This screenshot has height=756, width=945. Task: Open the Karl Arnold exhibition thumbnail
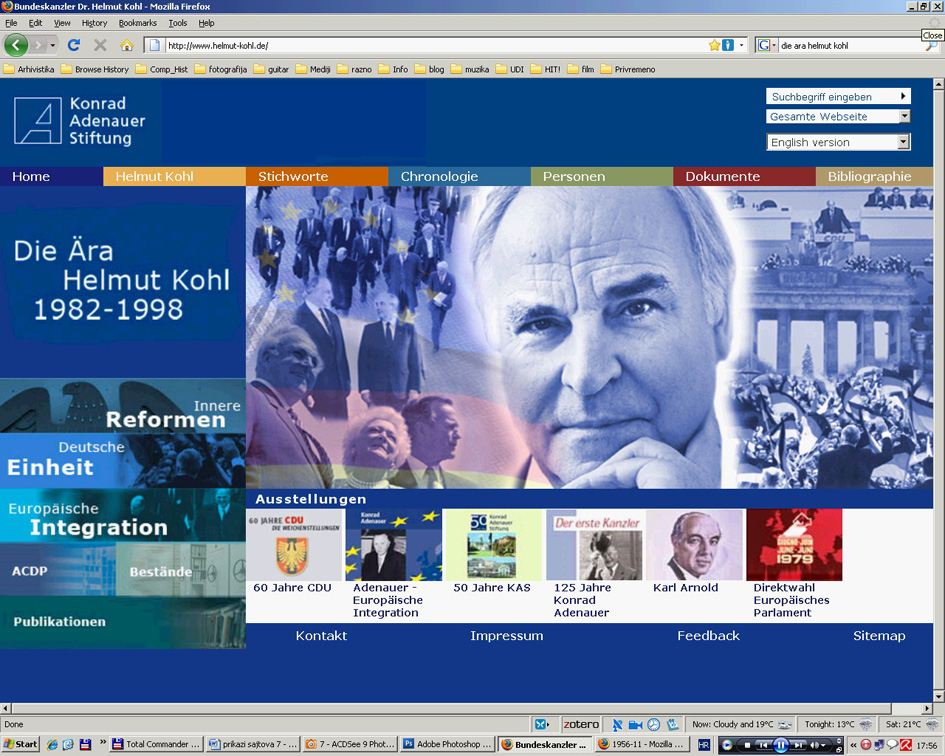tap(694, 546)
